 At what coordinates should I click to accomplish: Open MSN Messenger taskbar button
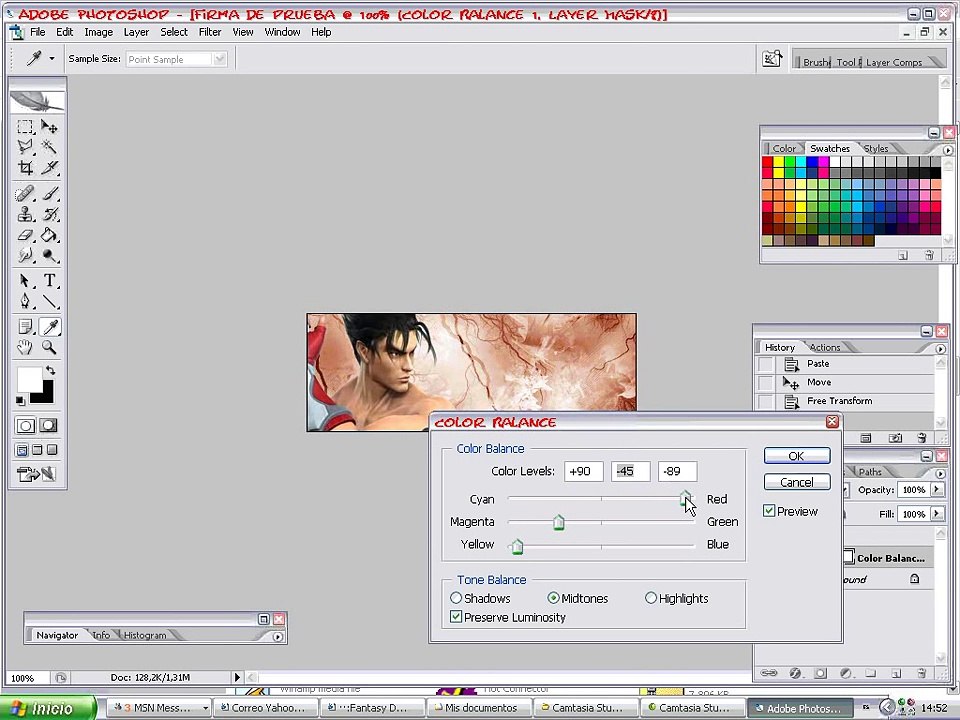point(160,708)
